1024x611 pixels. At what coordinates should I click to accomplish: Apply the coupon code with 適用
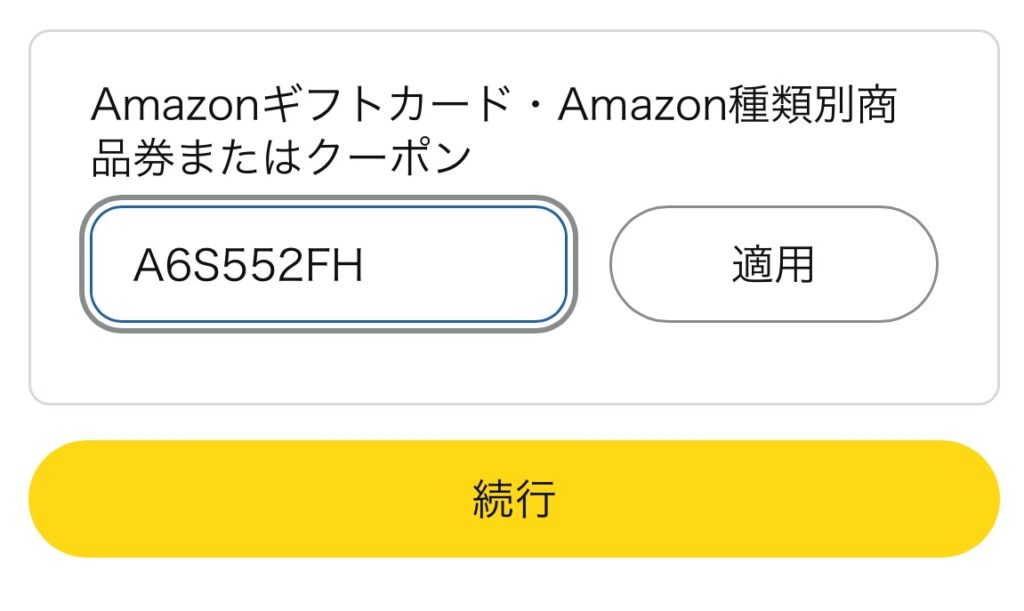[773, 264]
